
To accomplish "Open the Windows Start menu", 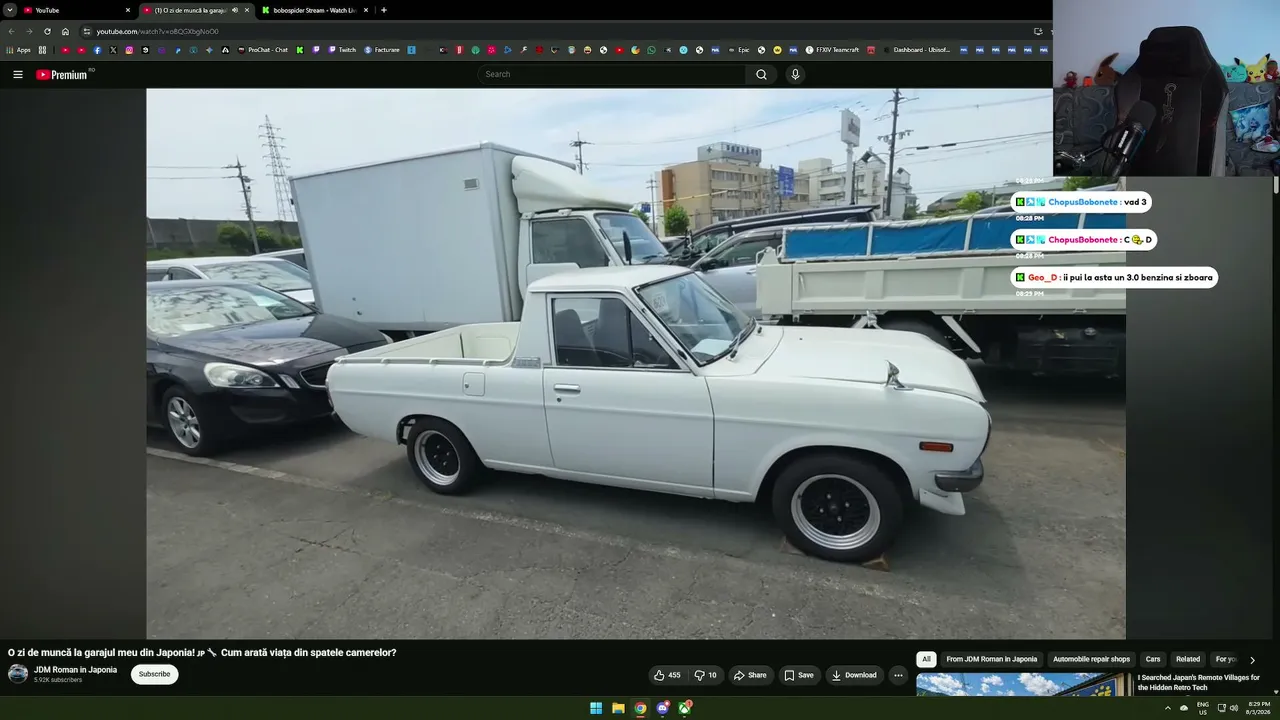I will pyautogui.click(x=596, y=708).
